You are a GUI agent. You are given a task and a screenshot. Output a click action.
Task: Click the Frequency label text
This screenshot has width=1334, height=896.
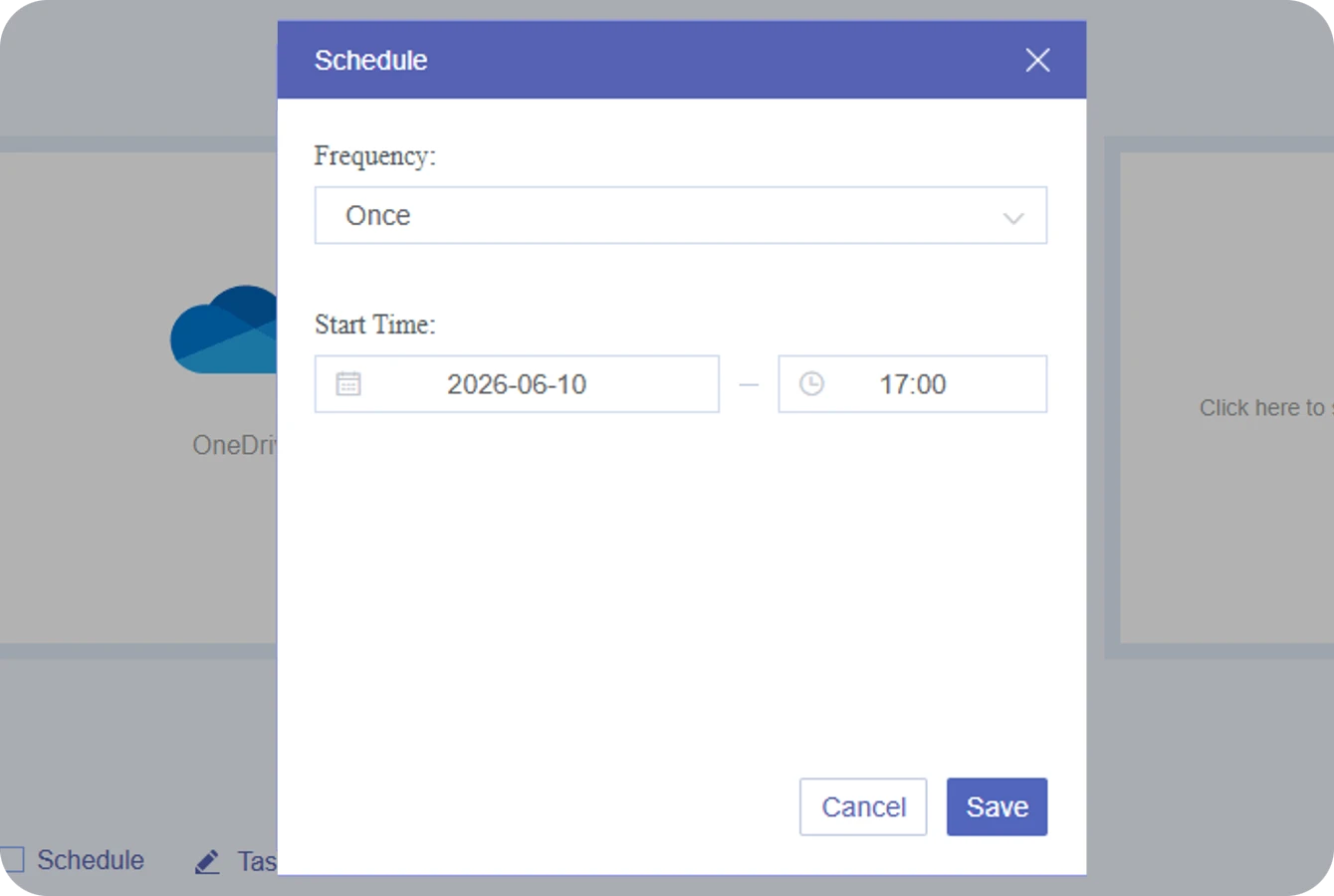coord(375,156)
